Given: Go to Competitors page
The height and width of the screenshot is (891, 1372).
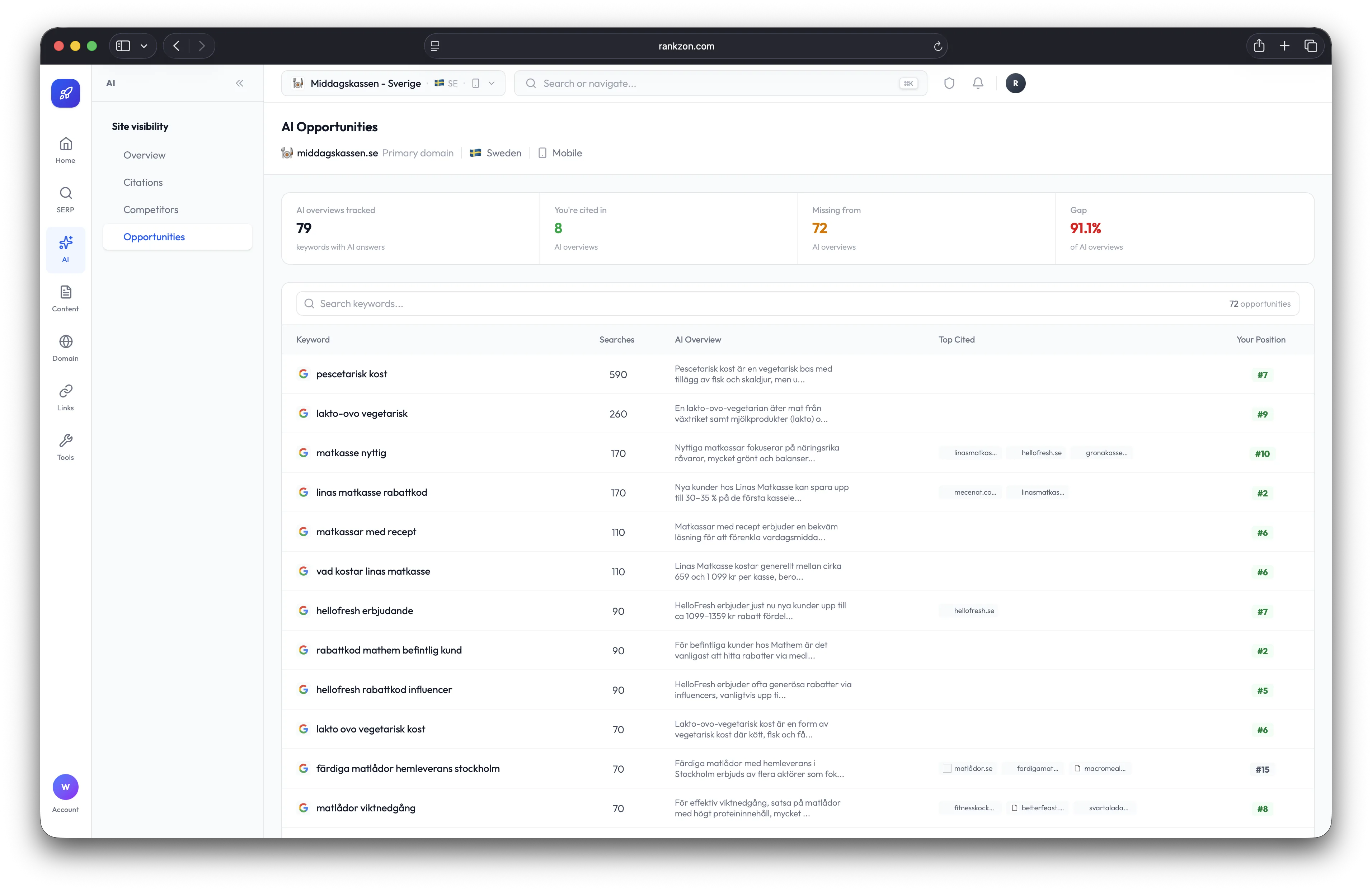Looking at the screenshot, I should [x=150, y=210].
